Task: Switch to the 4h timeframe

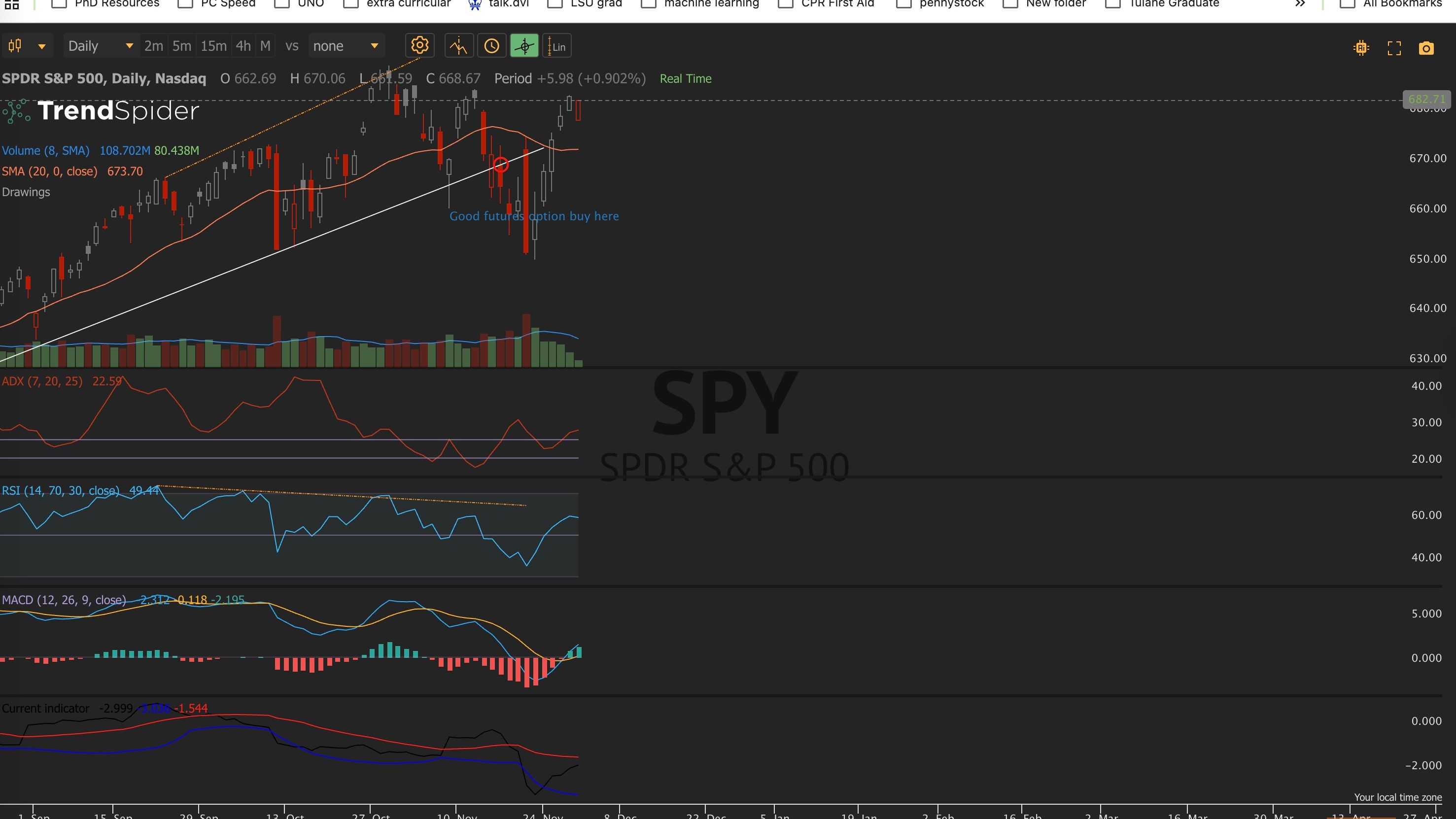Action: click(243, 46)
